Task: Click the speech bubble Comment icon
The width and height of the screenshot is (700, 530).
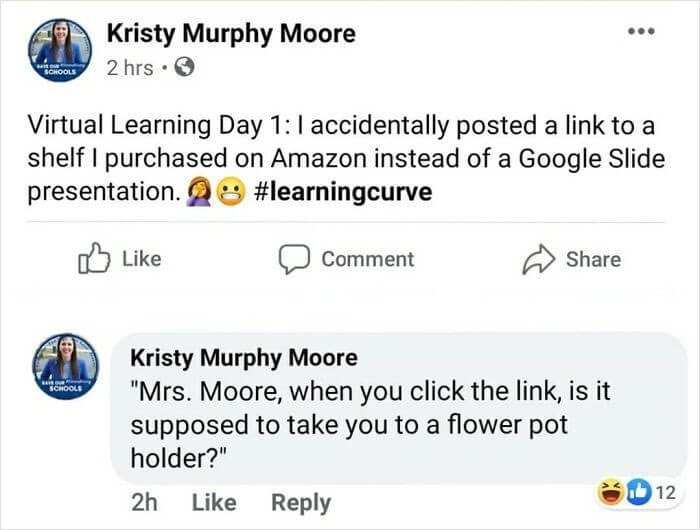Action: pos(294,259)
